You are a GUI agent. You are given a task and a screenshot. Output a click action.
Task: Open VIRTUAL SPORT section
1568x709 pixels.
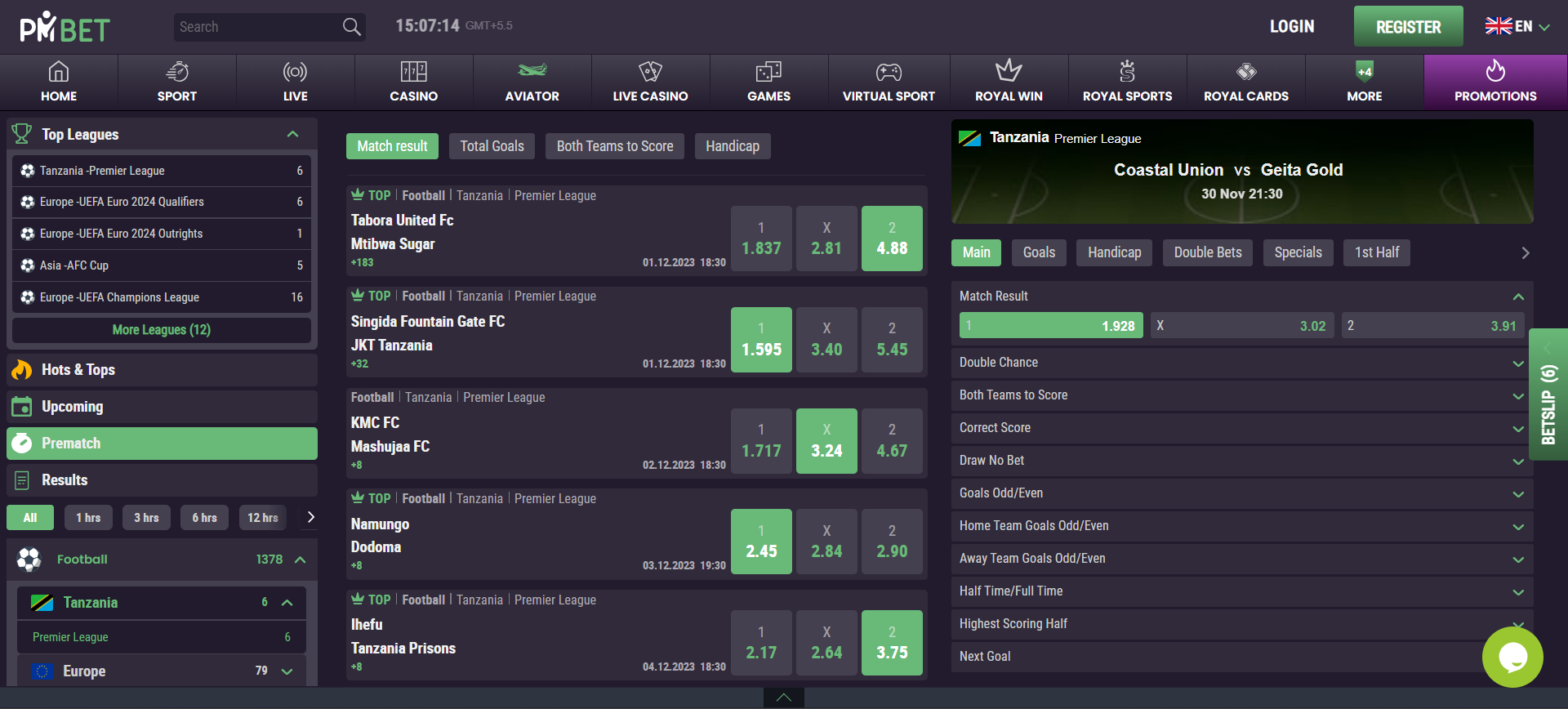(889, 82)
